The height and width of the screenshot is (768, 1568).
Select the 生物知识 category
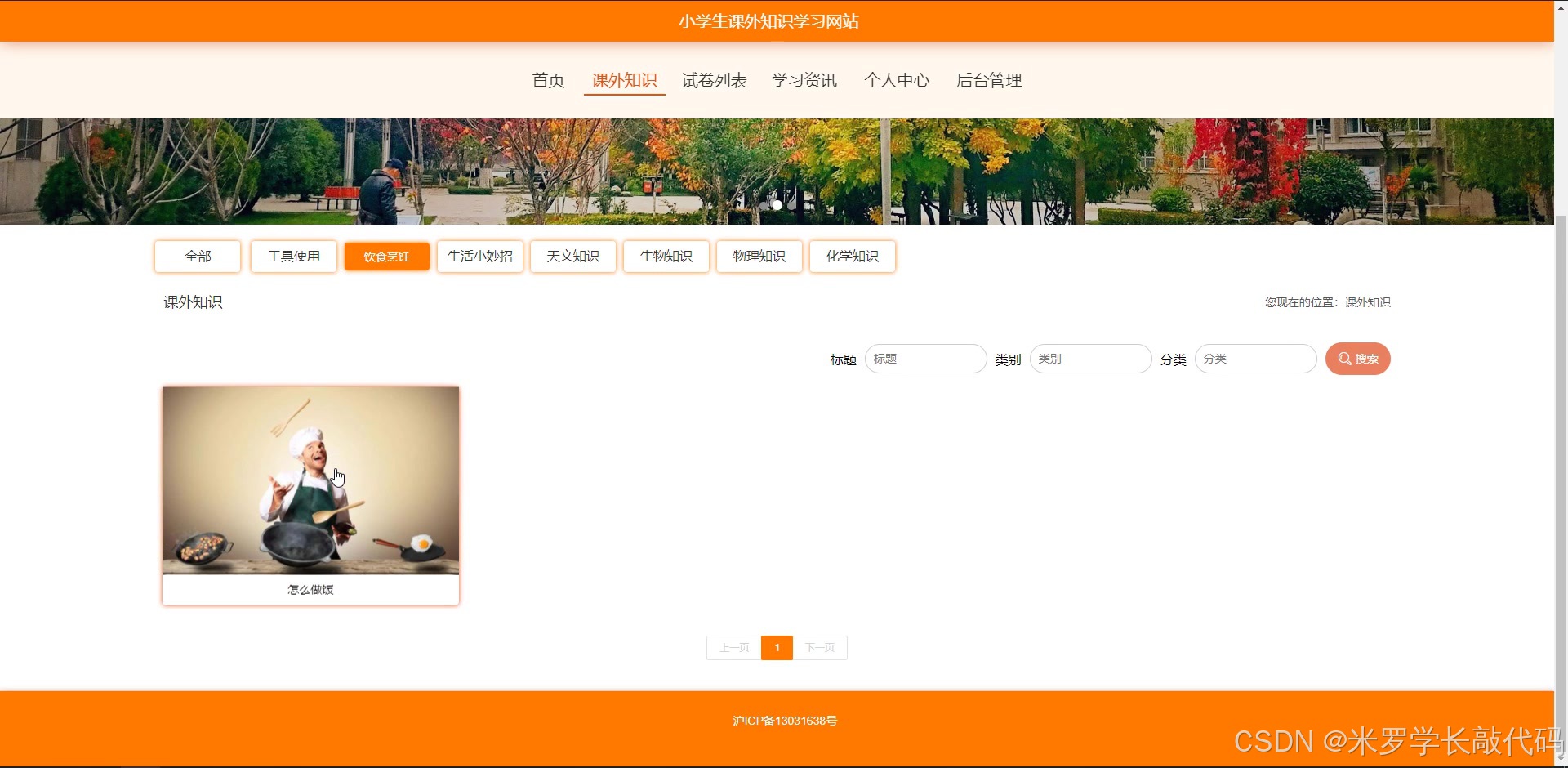(666, 256)
